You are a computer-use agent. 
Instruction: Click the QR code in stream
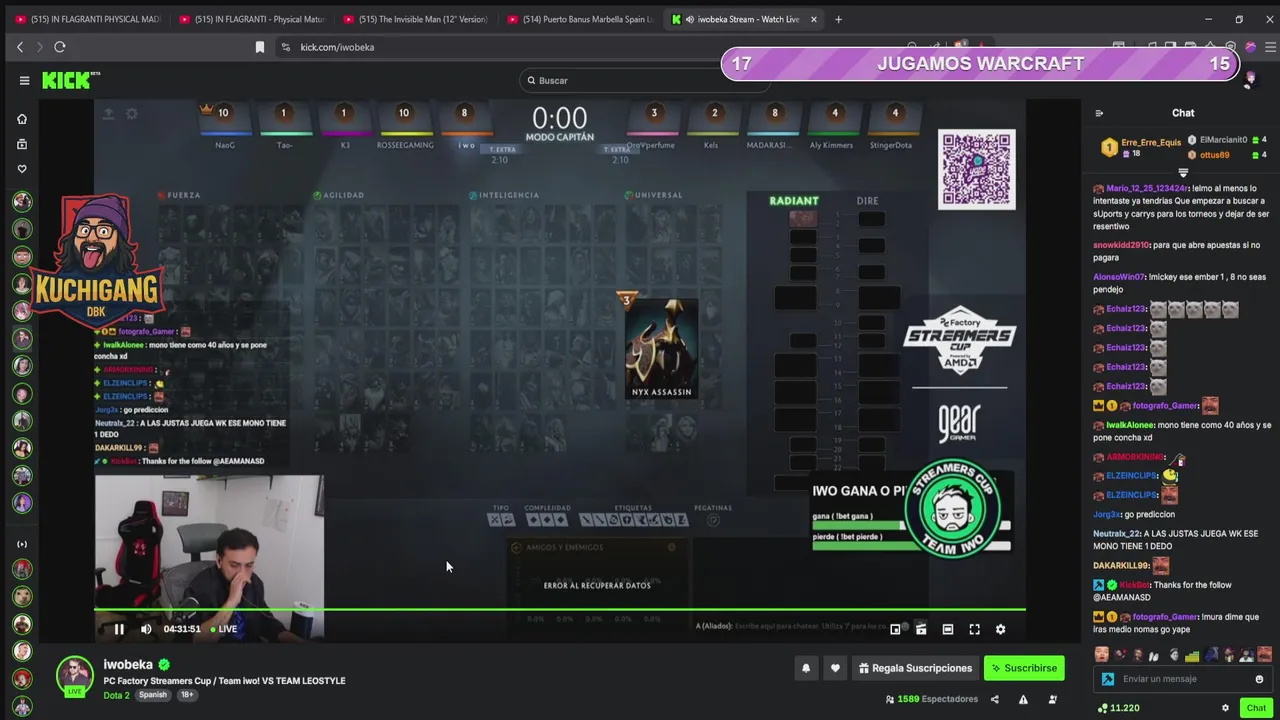tap(976, 169)
